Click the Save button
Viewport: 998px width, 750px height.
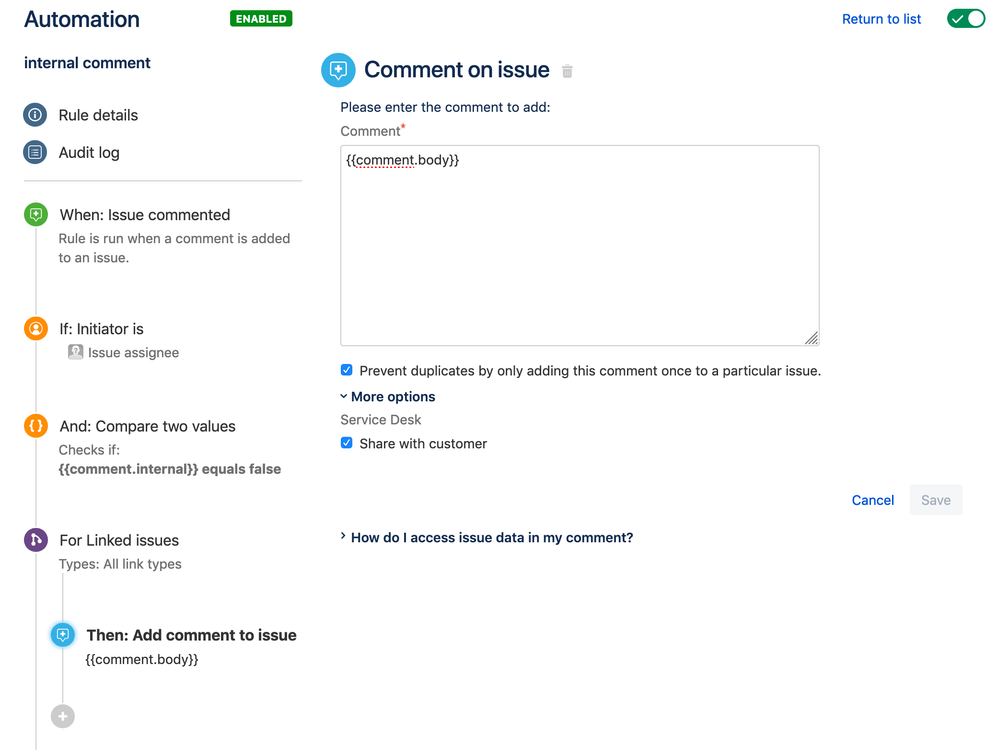pyautogui.click(x=936, y=500)
